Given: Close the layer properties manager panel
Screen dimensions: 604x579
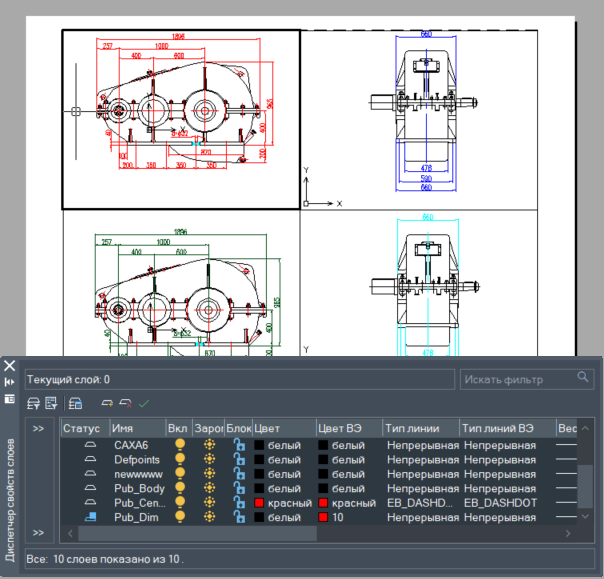Looking at the screenshot, I should coord(10,366).
